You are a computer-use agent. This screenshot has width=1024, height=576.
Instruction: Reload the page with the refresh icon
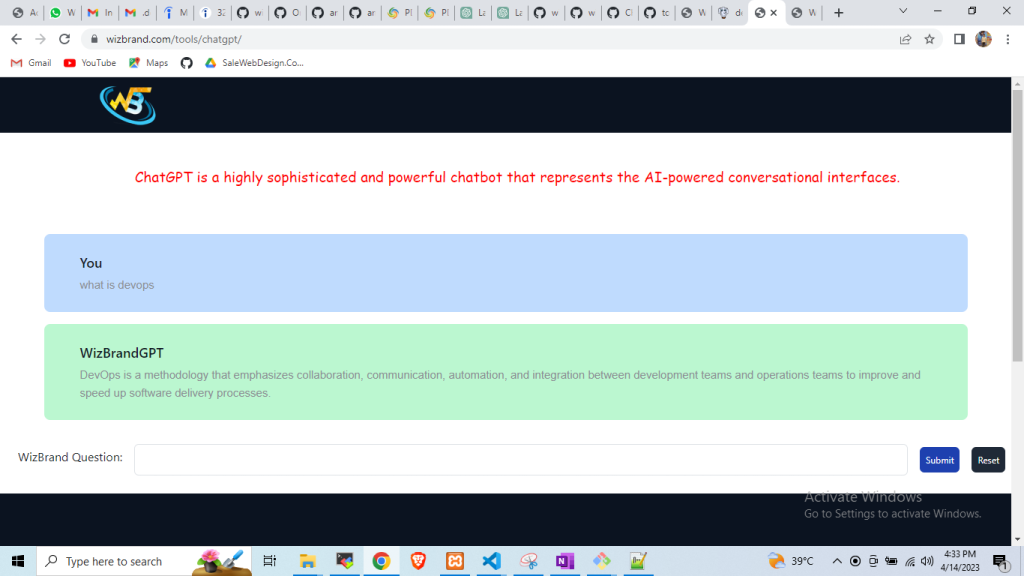[x=65, y=39]
